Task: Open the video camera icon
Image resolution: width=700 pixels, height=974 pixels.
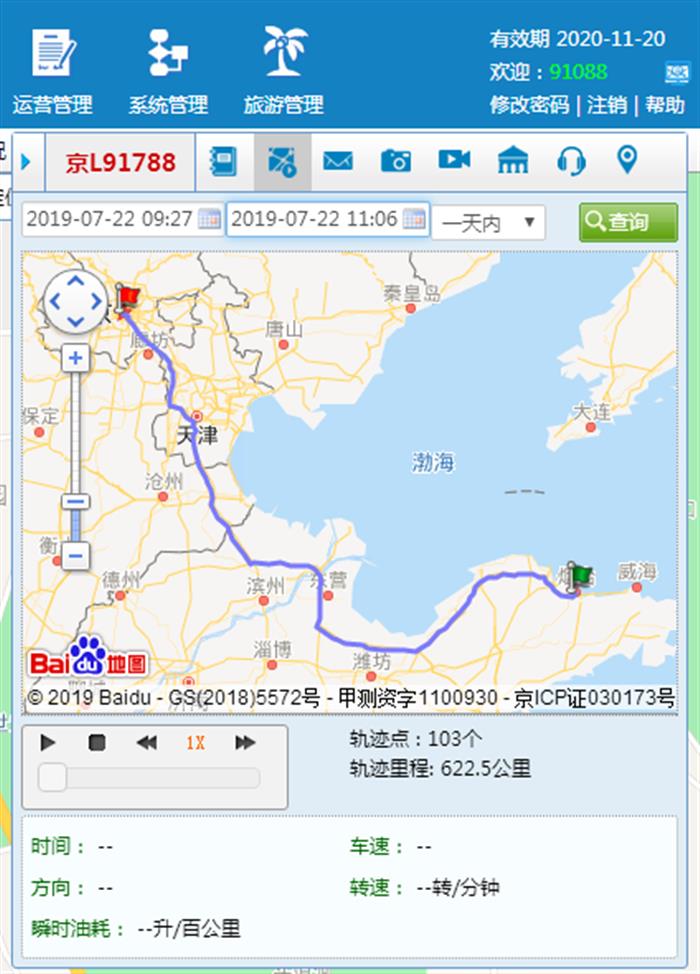Action: pos(454,160)
